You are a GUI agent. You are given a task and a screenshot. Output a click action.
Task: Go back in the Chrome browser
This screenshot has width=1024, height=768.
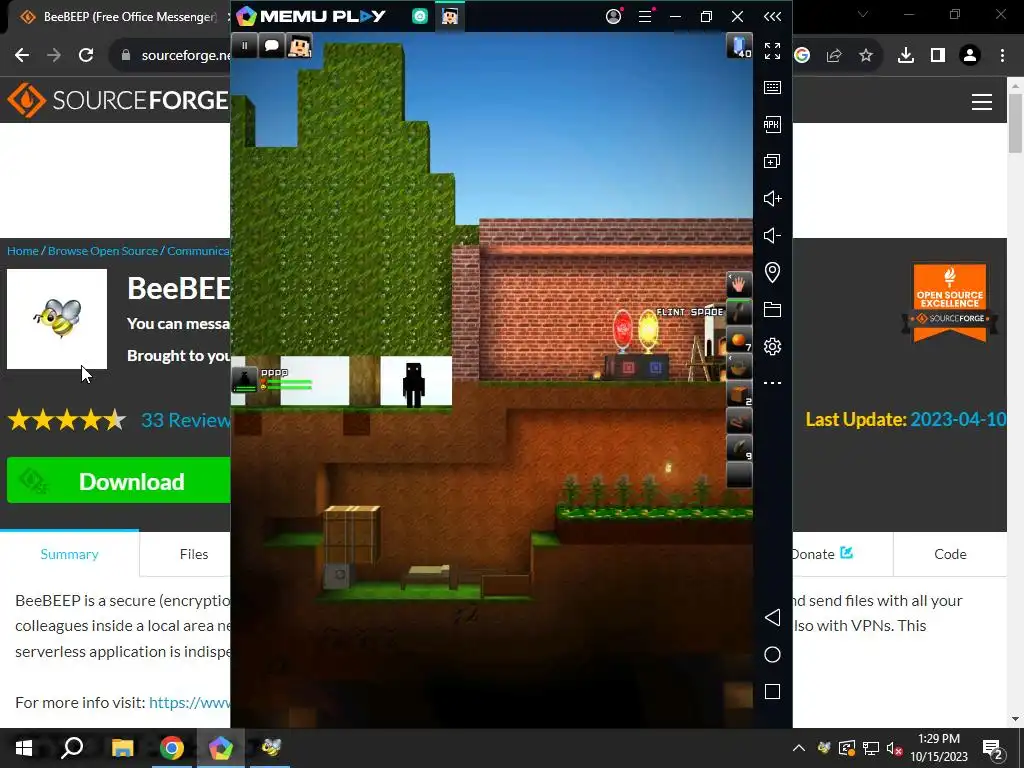click(x=22, y=56)
